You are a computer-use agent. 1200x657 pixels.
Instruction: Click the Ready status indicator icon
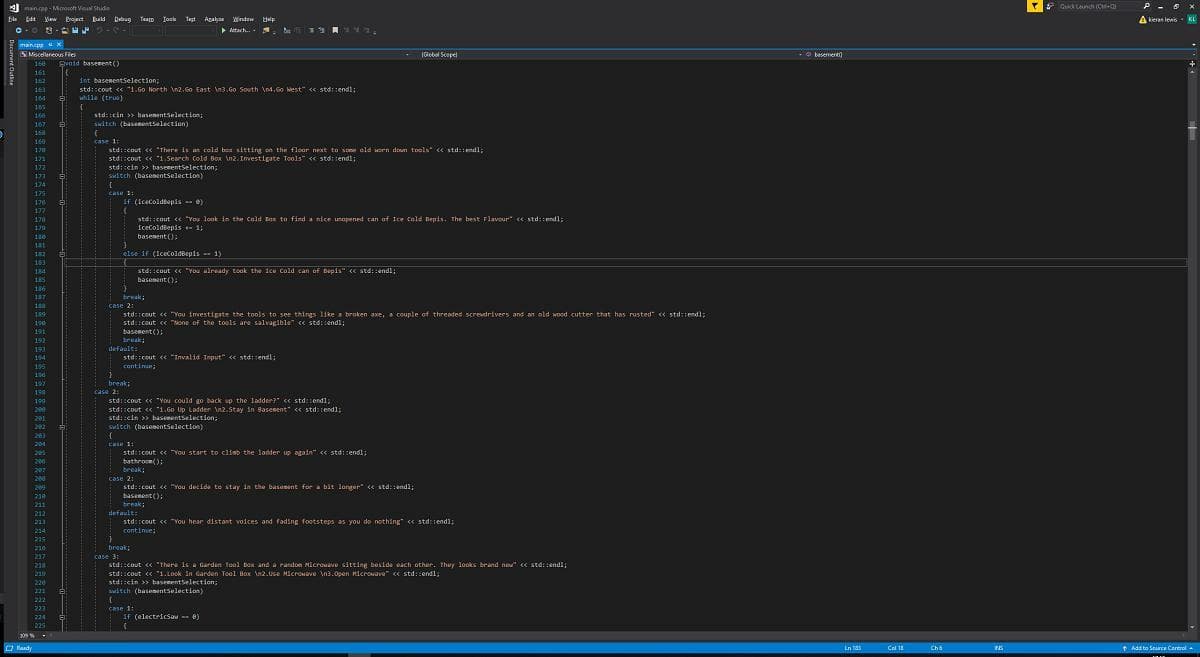pos(9,649)
